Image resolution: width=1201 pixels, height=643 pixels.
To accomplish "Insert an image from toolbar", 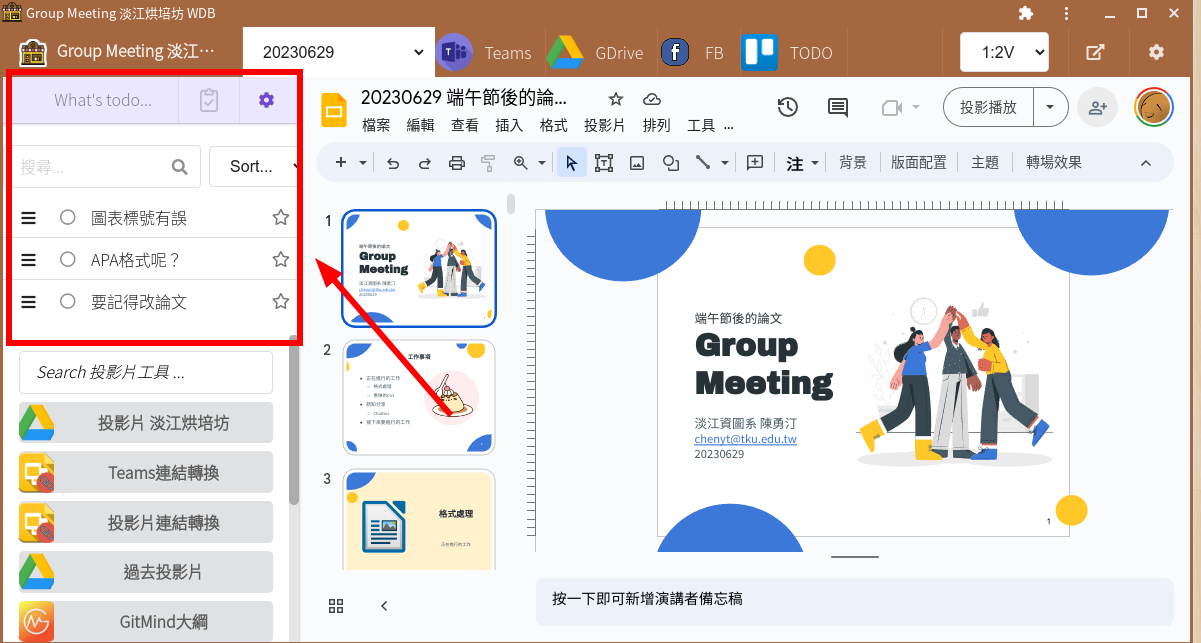I will pos(637,163).
